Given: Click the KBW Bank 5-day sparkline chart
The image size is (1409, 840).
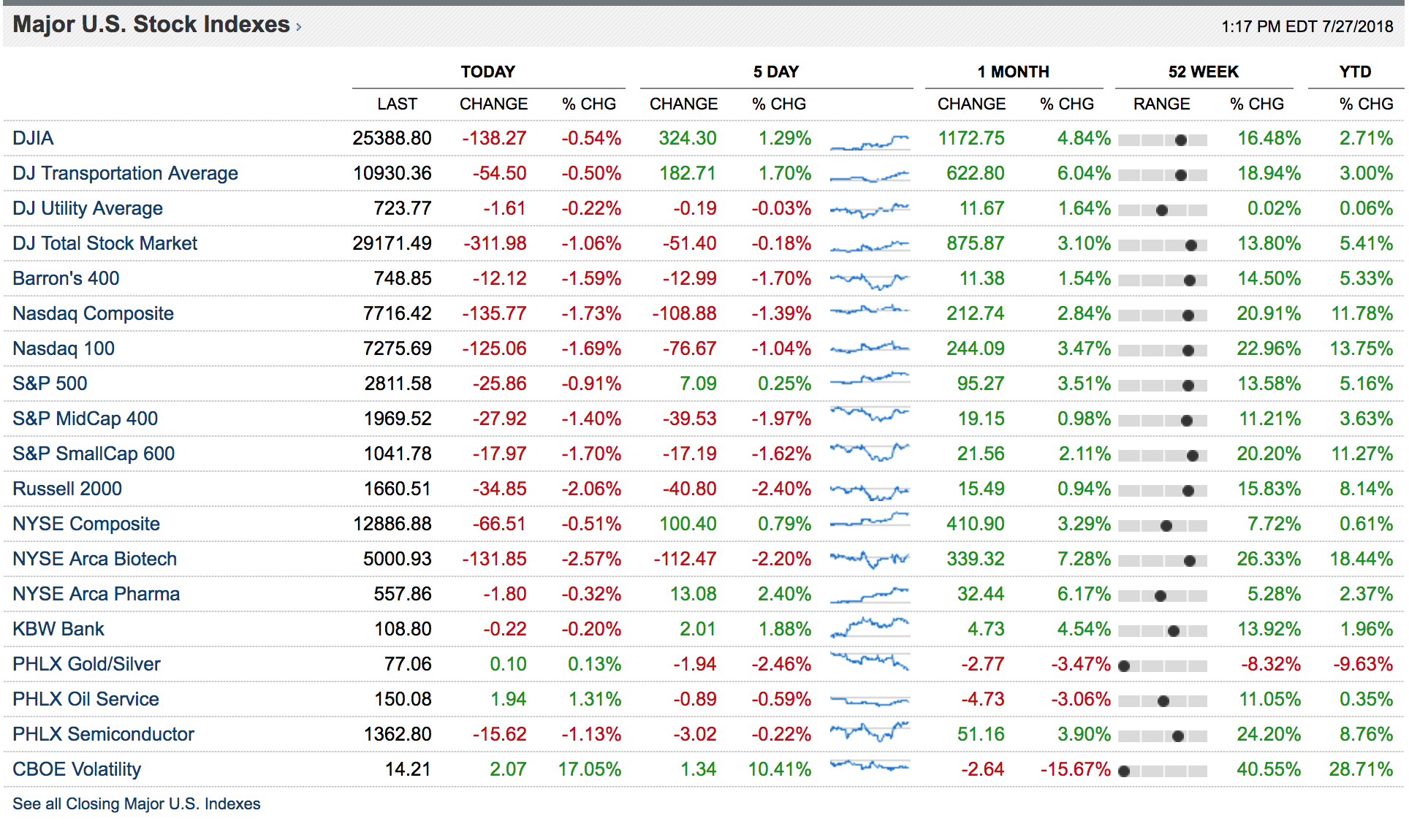Looking at the screenshot, I should pos(870,627).
